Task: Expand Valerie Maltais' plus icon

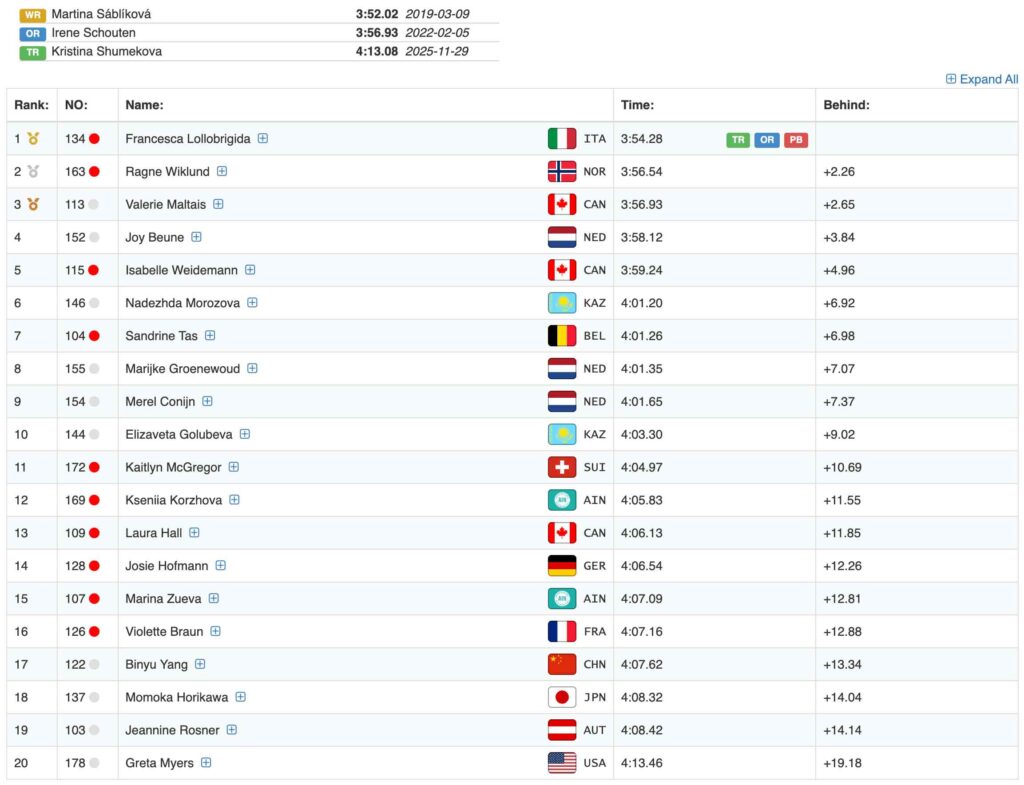Action: click(218, 204)
